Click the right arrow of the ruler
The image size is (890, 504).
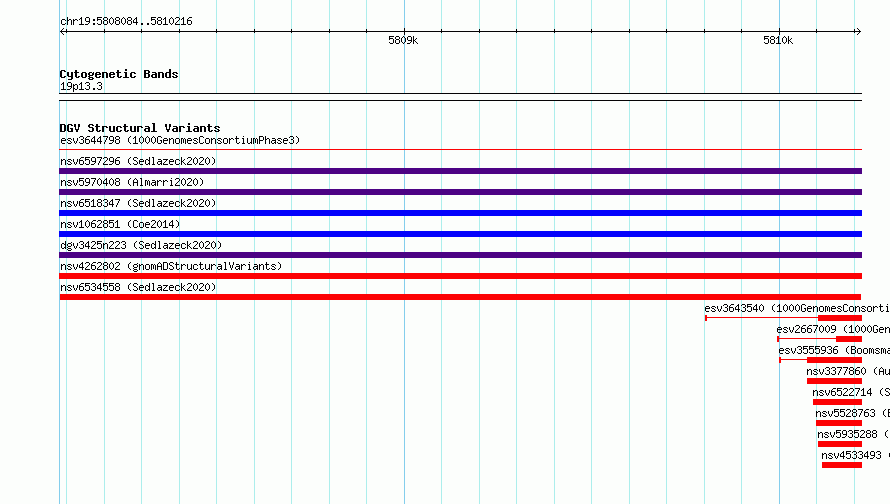[858, 31]
